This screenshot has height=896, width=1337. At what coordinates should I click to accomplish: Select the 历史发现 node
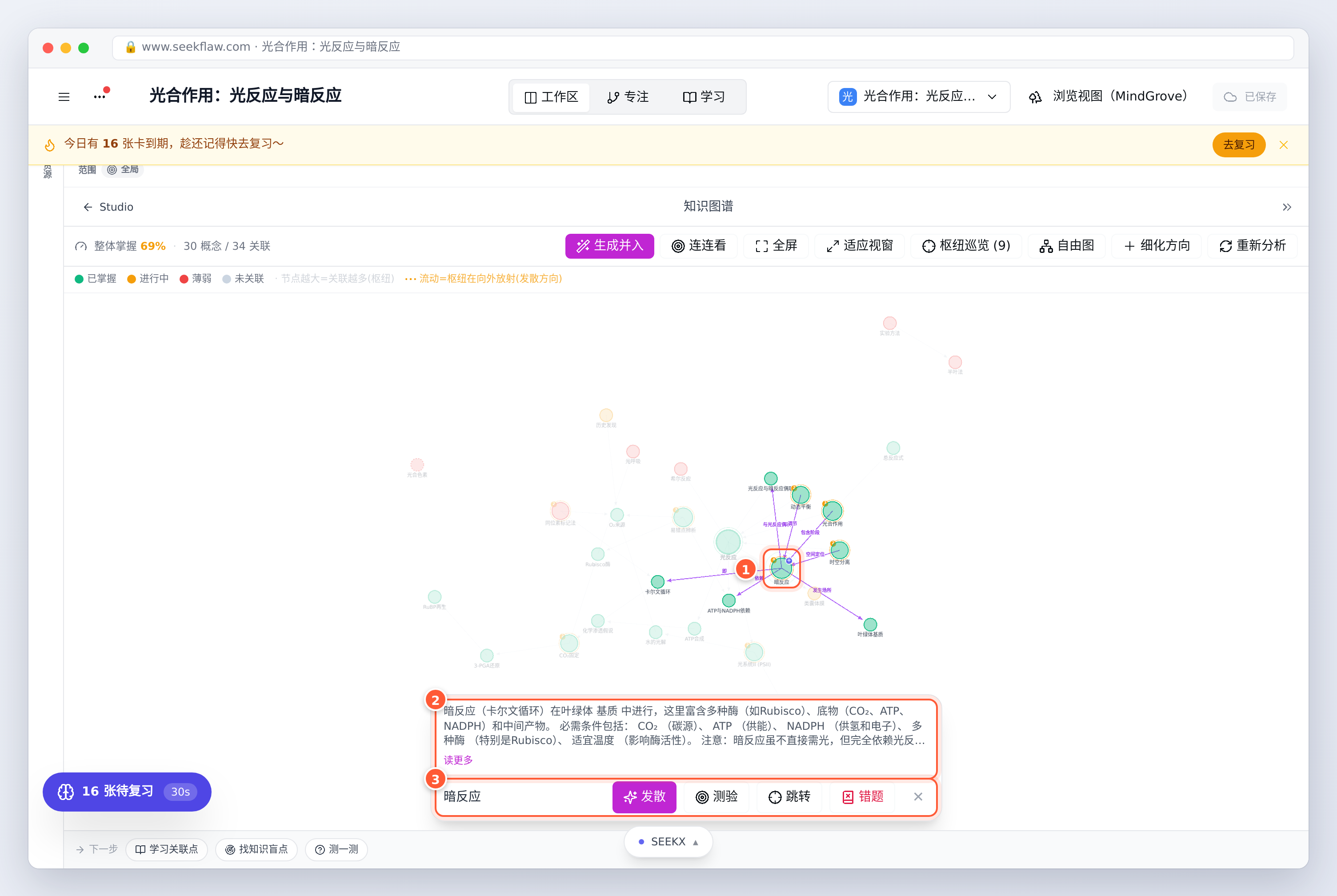coord(606,415)
